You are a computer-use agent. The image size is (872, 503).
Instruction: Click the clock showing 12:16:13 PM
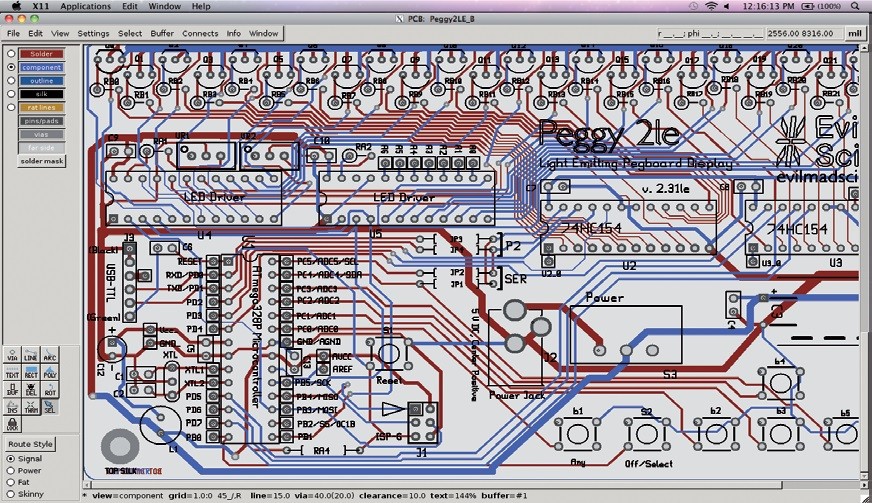point(768,6)
